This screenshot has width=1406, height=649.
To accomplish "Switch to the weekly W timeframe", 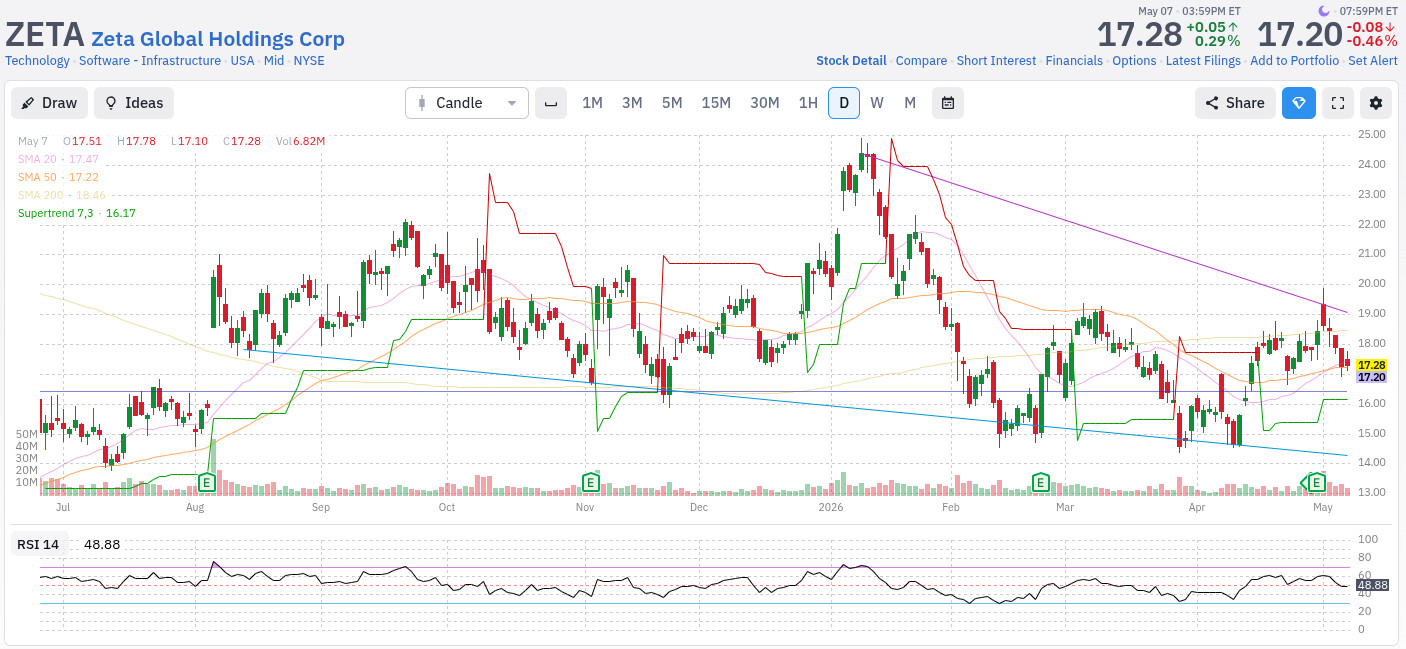I will click(877, 103).
